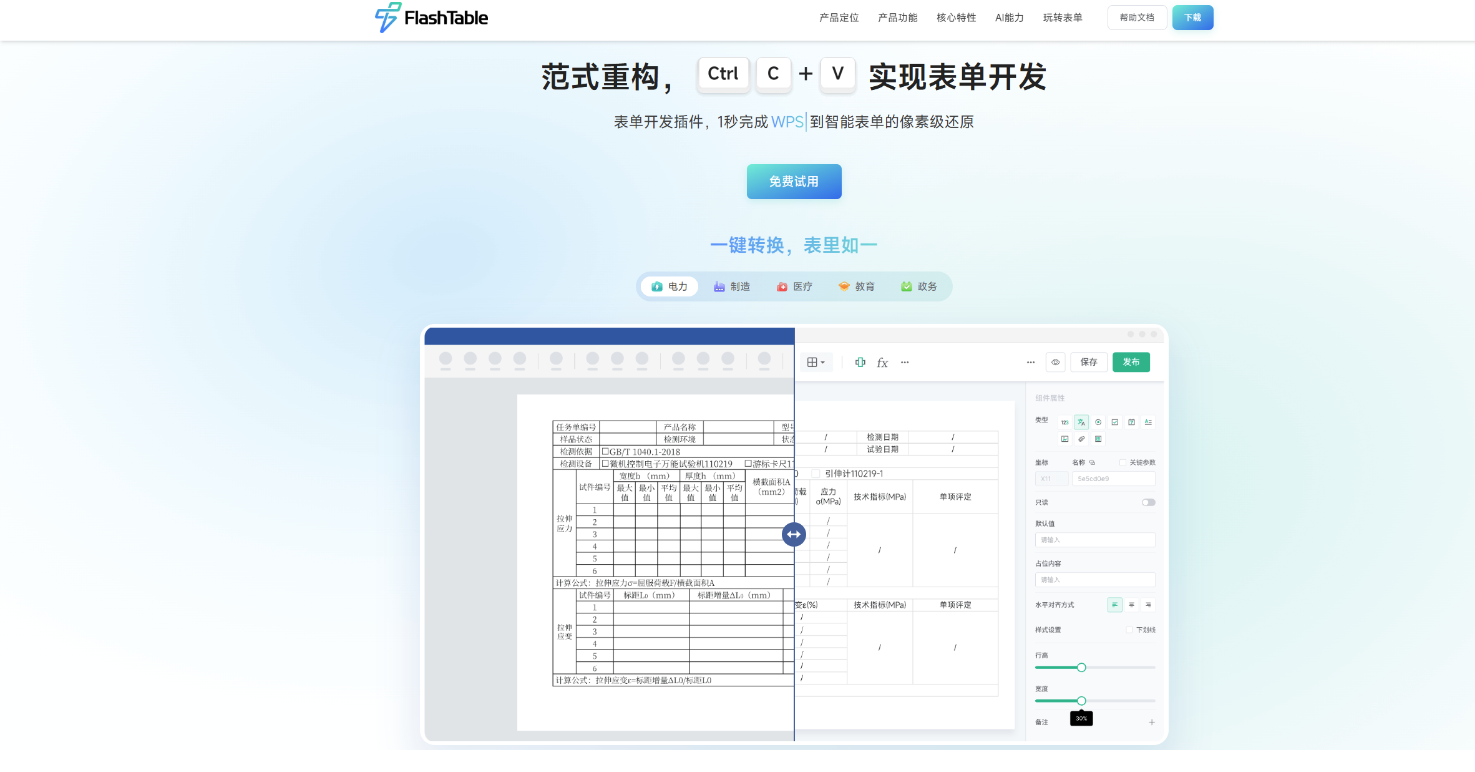Click the green component icon beside fx
This screenshot has width=1475, height=772.
pyautogui.click(x=860, y=362)
